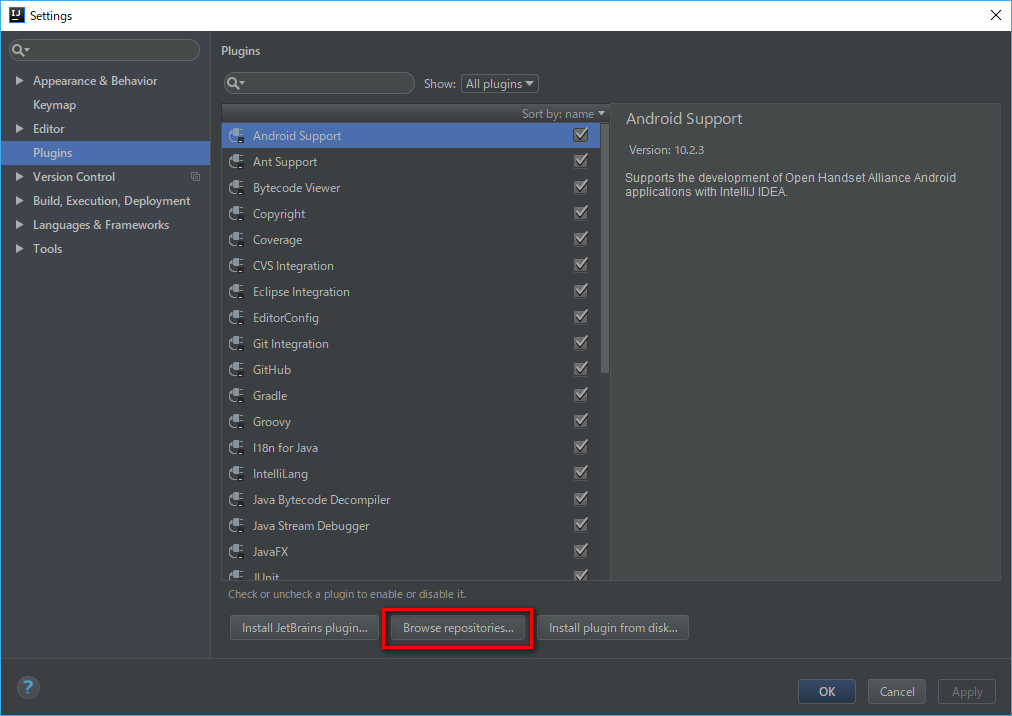The image size is (1012, 716).
Task: Click Browse repositories button
Action: pyautogui.click(x=458, y=628)
